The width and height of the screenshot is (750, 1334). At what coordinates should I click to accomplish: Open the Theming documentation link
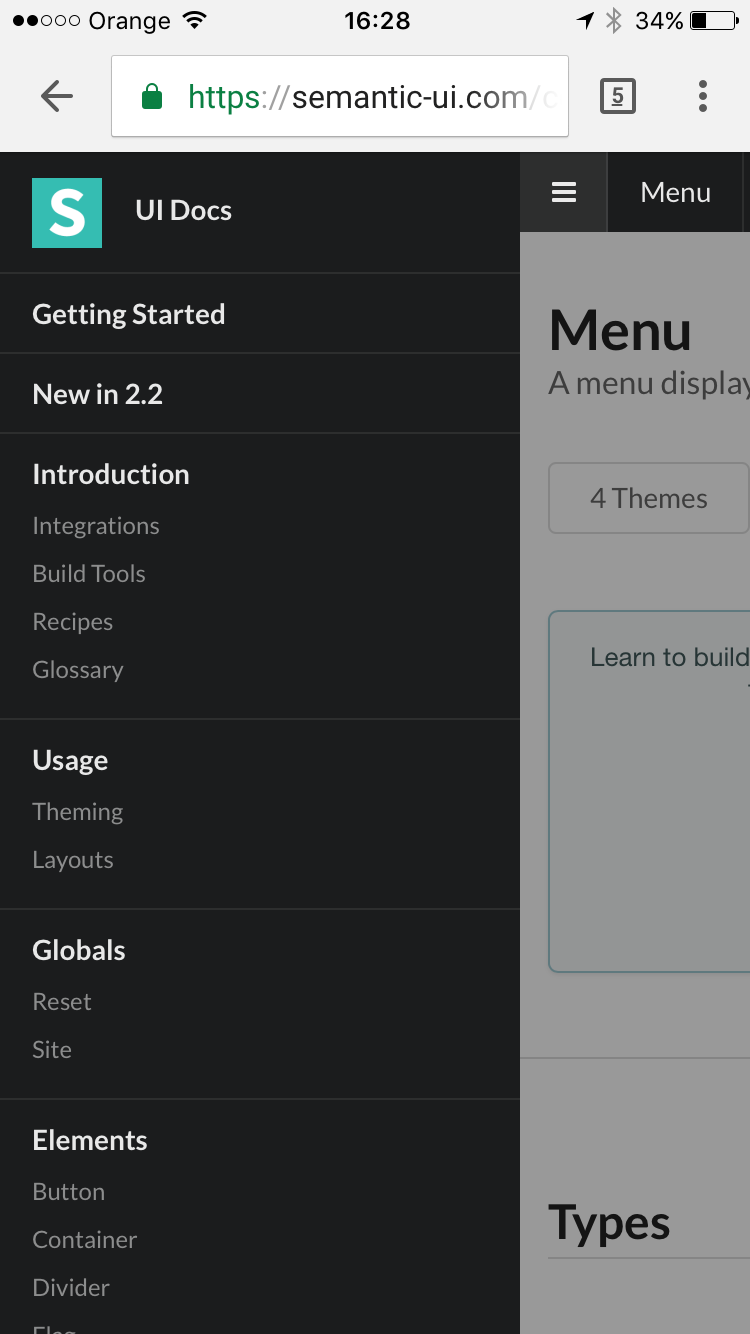pyautogui.click(x=78, y=812)
